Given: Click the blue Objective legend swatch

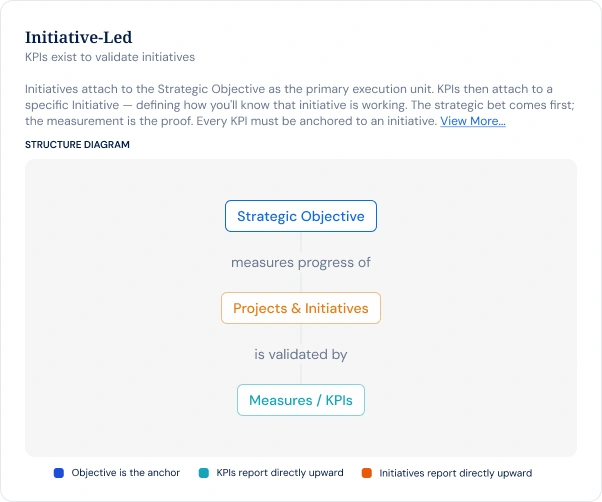Looking at the screenshot, I should (59, 473).
